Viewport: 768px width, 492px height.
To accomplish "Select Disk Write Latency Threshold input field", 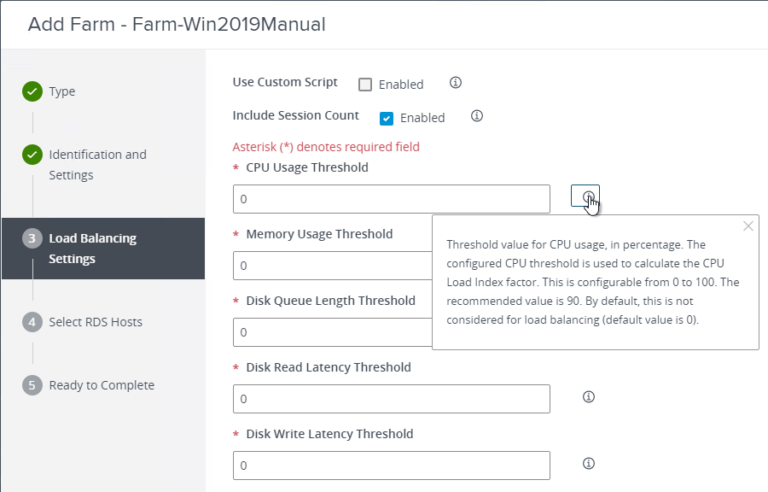I will coord(391,465).
